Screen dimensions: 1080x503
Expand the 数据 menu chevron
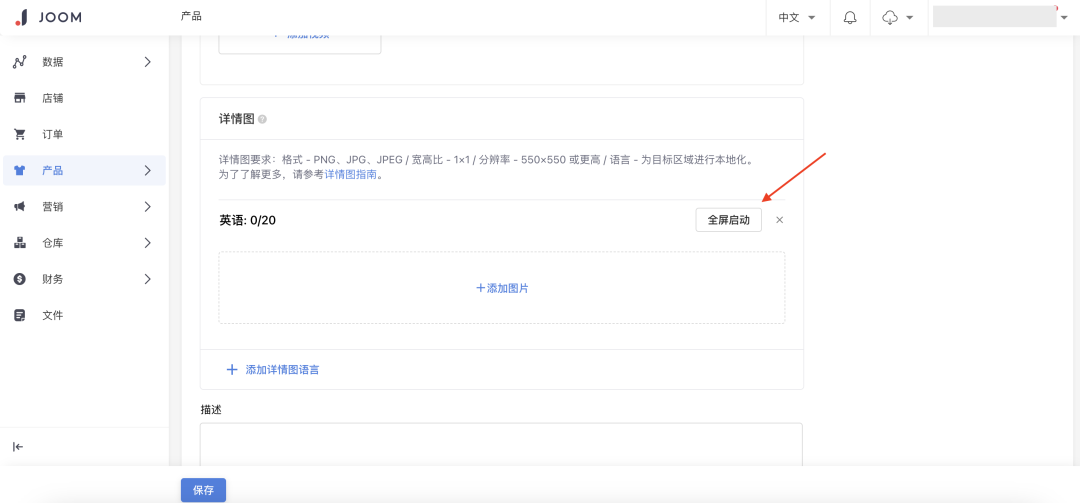click(x=147, y=62)
